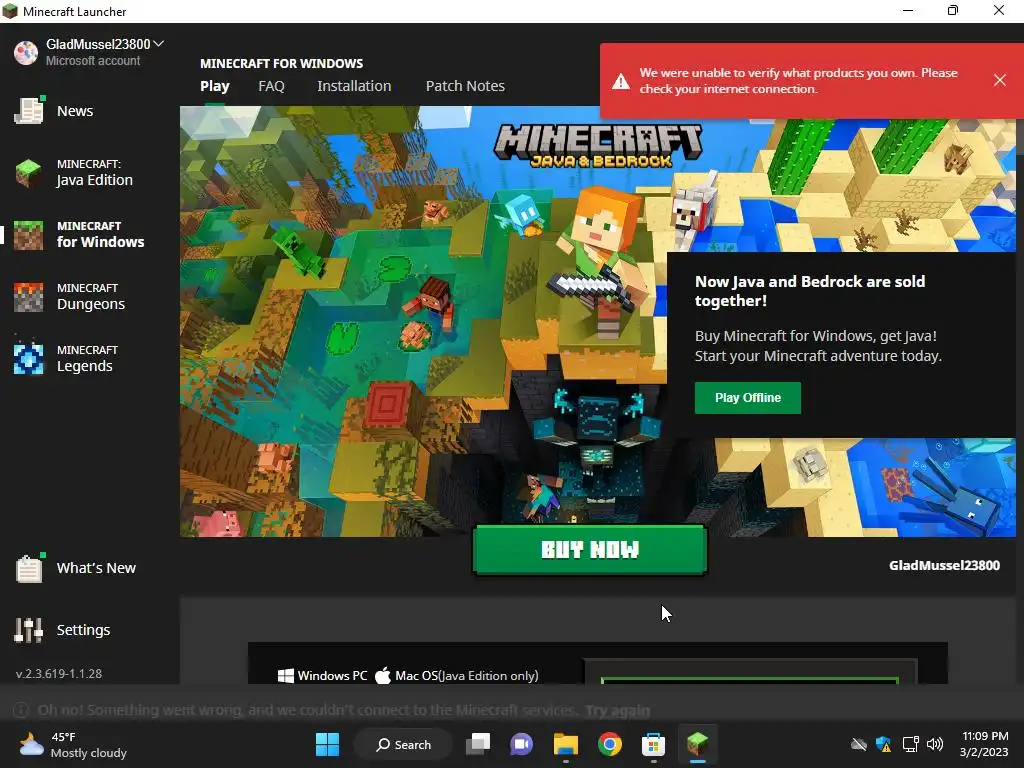
Task: Open File Explorer from the taskbar
Action: coord(566,744)
